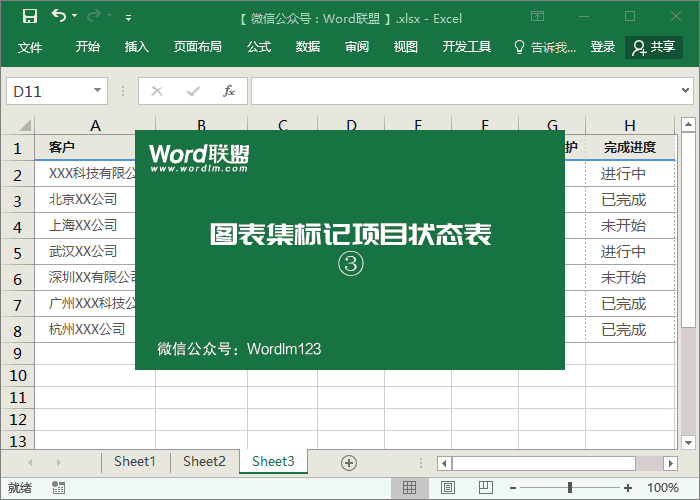The image size is (700, 500).
Task: Click cell 武汉XX公司
Action: [x=85, y=251]
